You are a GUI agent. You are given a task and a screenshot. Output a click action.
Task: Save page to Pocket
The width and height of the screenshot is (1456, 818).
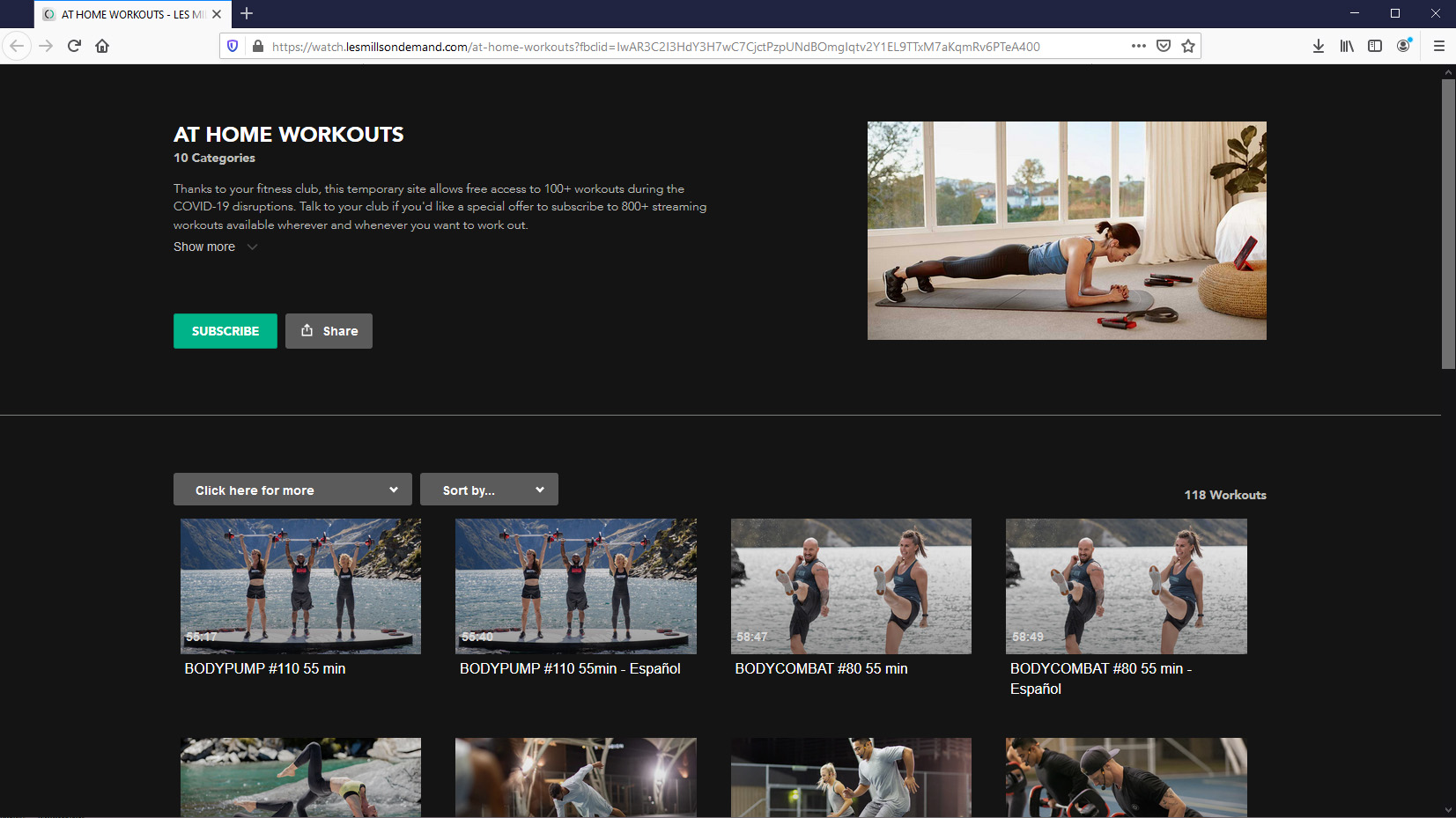point(1164,46)
